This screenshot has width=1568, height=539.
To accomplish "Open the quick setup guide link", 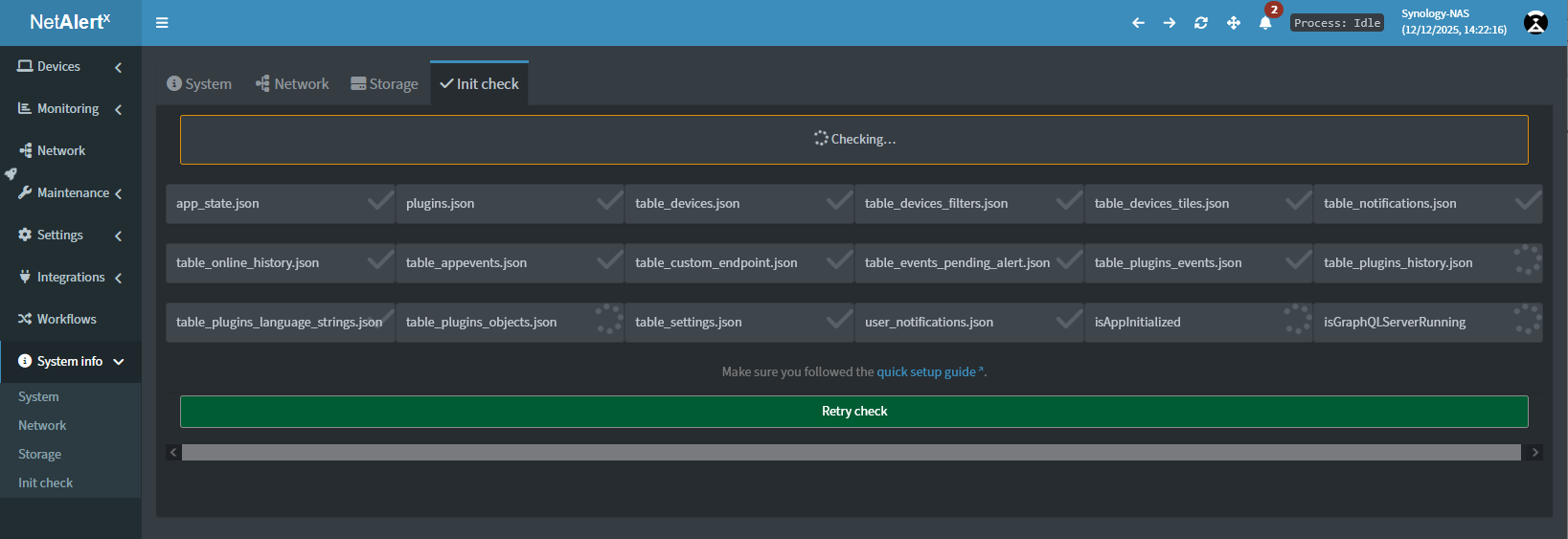I will click(x=926, y=372).
